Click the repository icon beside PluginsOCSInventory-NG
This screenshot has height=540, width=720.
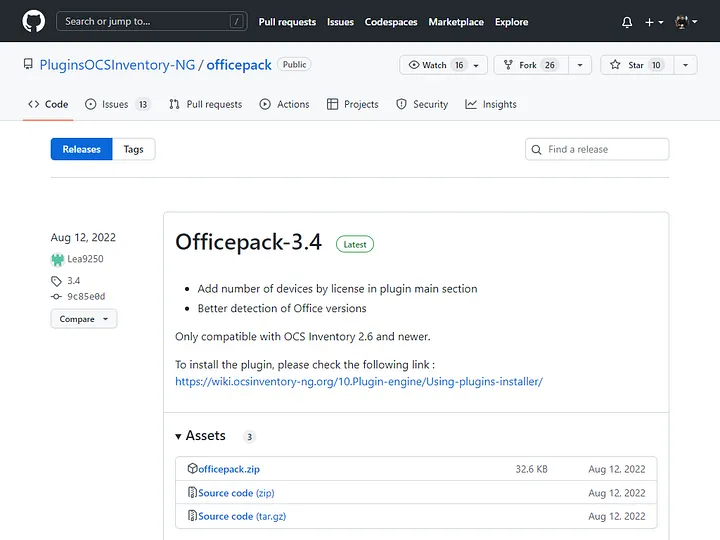[28, 64]
